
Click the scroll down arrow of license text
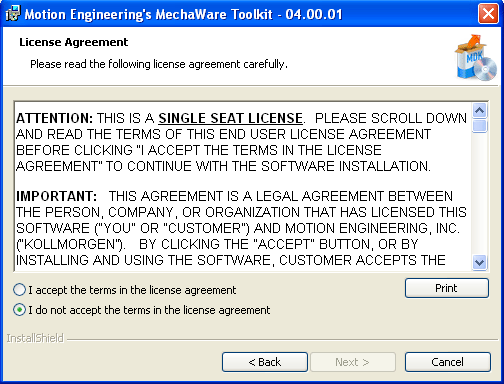point(480,262)
